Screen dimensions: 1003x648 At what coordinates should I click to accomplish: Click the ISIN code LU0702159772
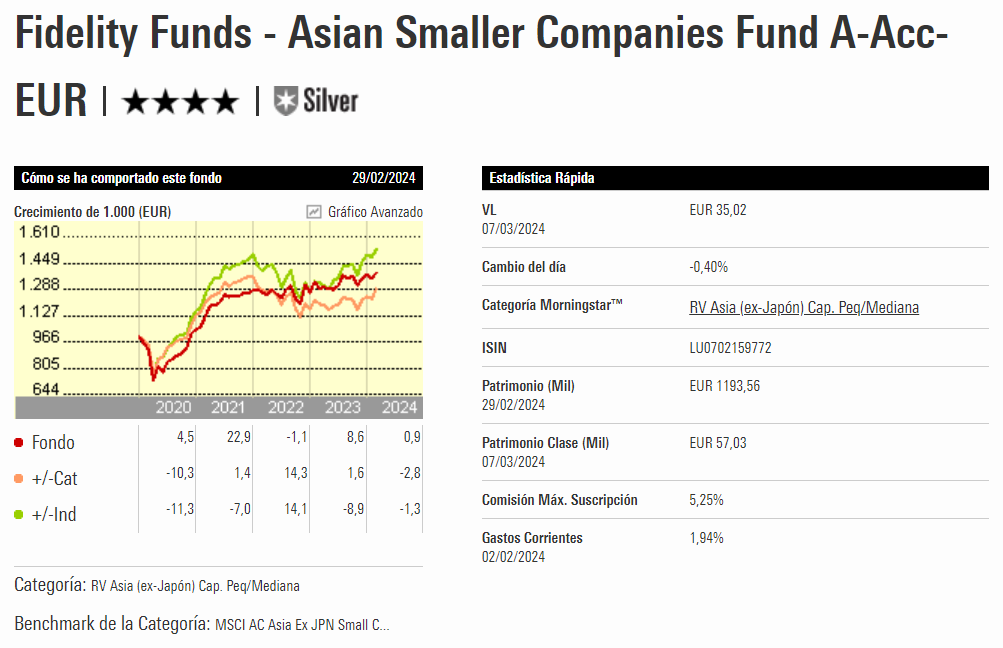pyautogui.click(x=730, y=347)
